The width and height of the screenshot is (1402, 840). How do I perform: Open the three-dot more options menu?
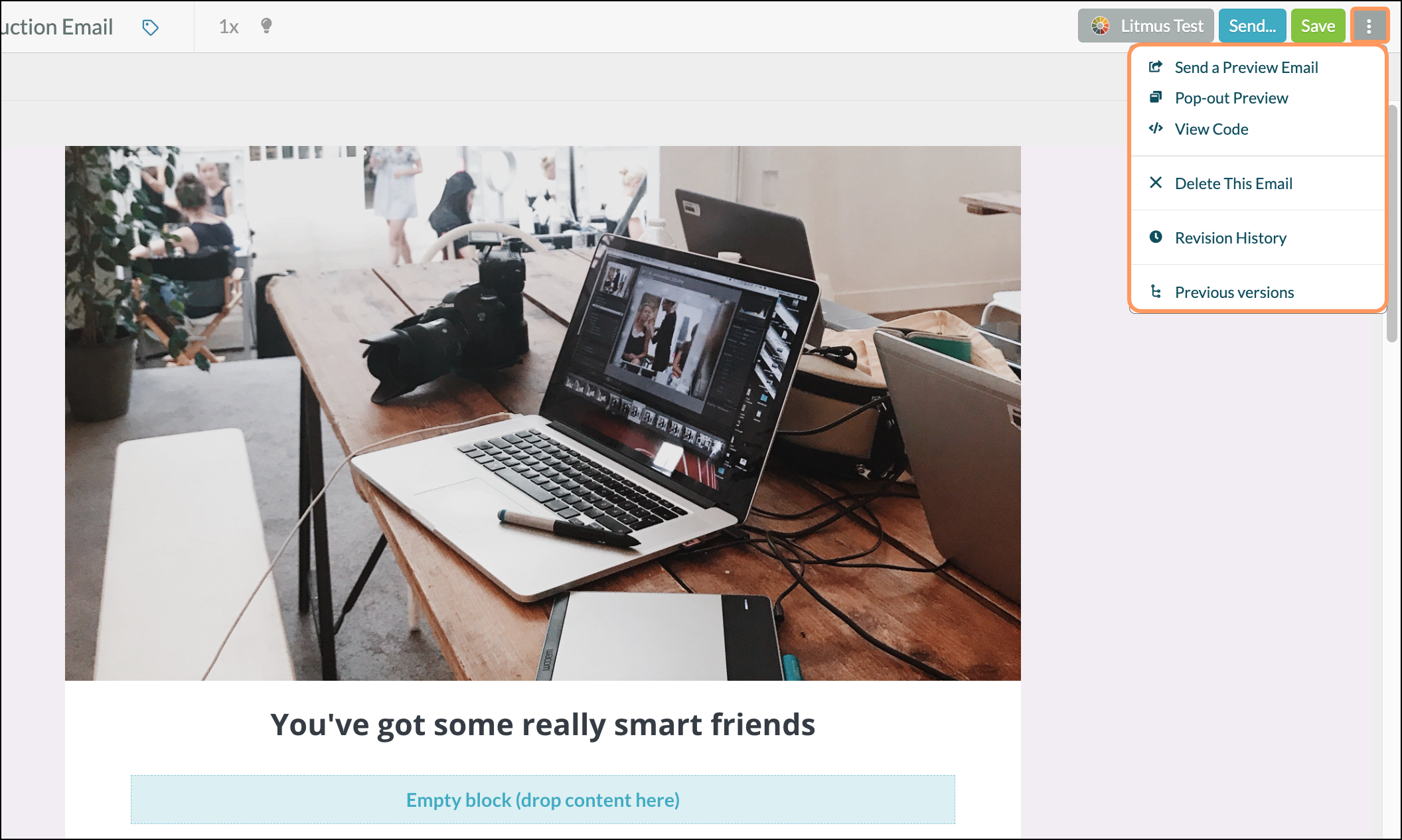click(1369, 26)
